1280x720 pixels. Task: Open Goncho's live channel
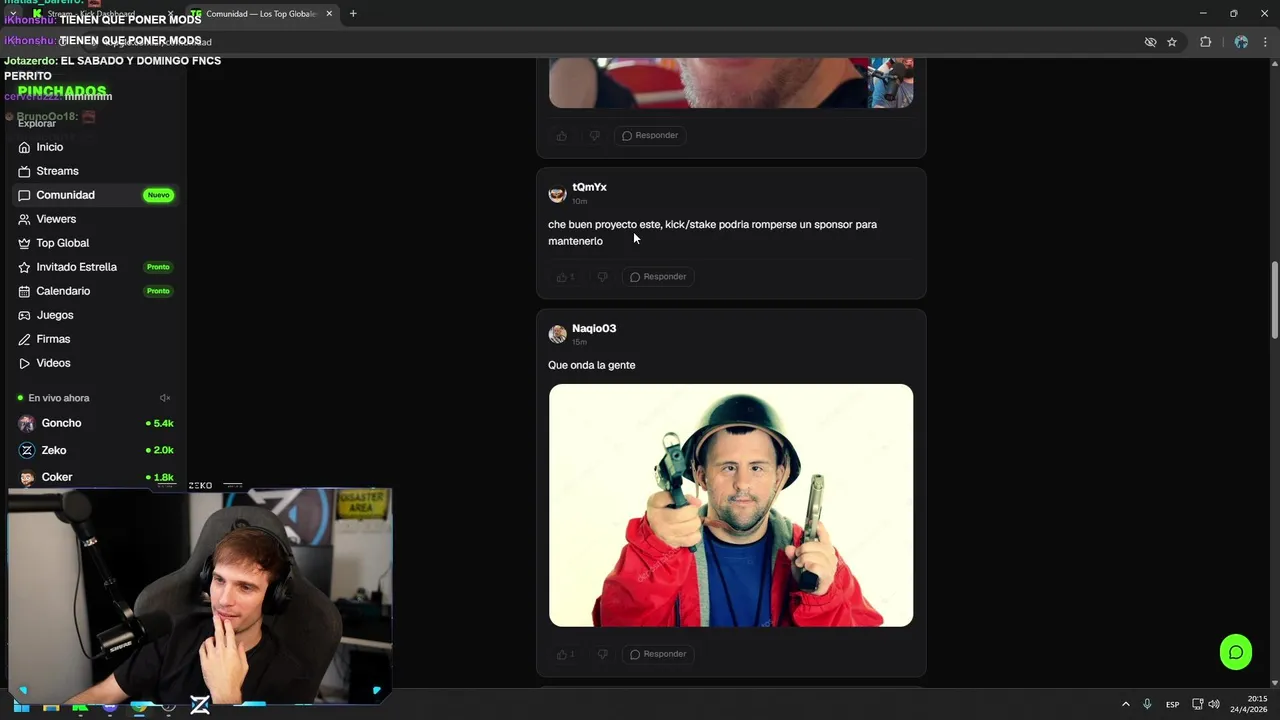[x=95, y=423]
